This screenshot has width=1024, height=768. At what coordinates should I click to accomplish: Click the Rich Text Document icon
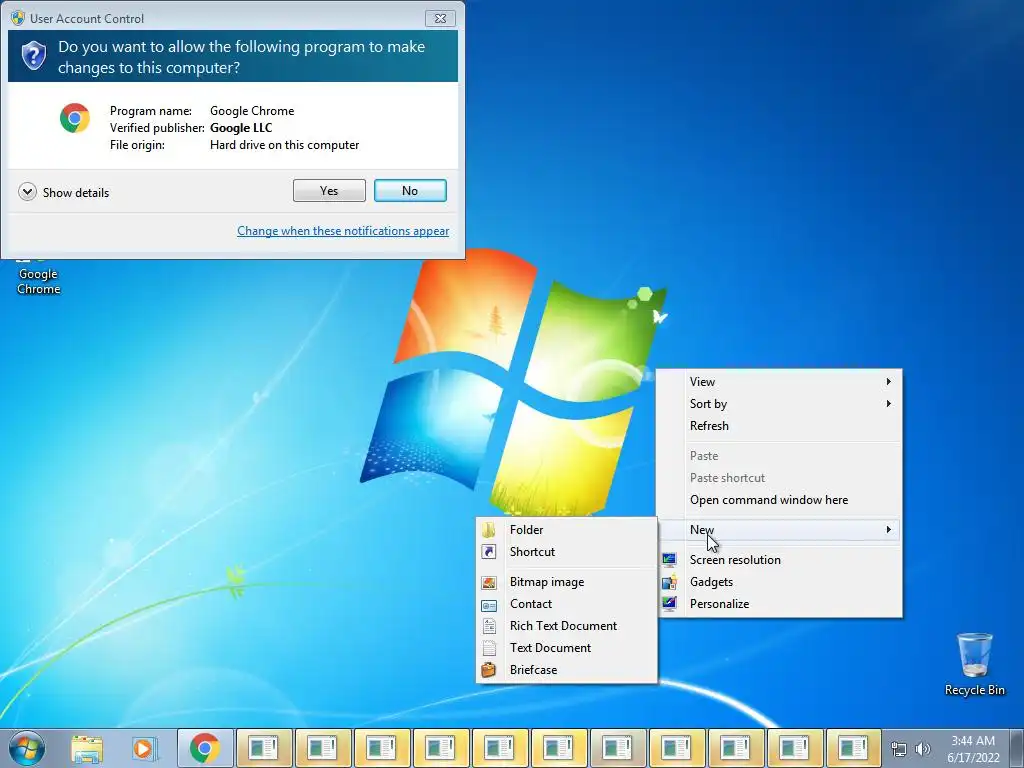[x=489, y=626]
